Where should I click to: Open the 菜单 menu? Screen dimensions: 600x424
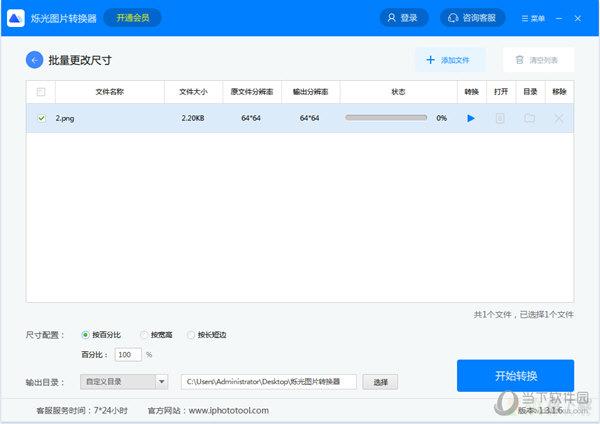533,18
